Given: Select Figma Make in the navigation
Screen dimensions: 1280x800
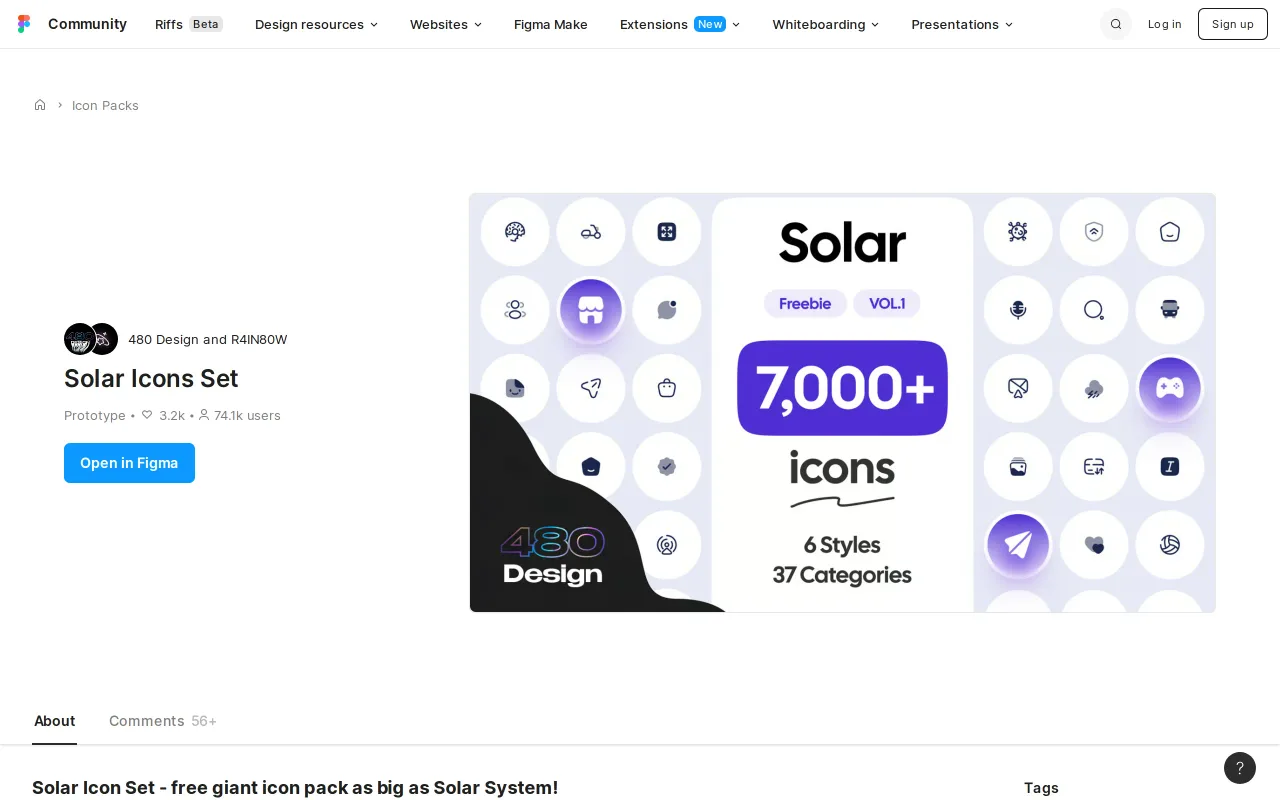Looking at the screenshot, I should [x=551, y=24].
